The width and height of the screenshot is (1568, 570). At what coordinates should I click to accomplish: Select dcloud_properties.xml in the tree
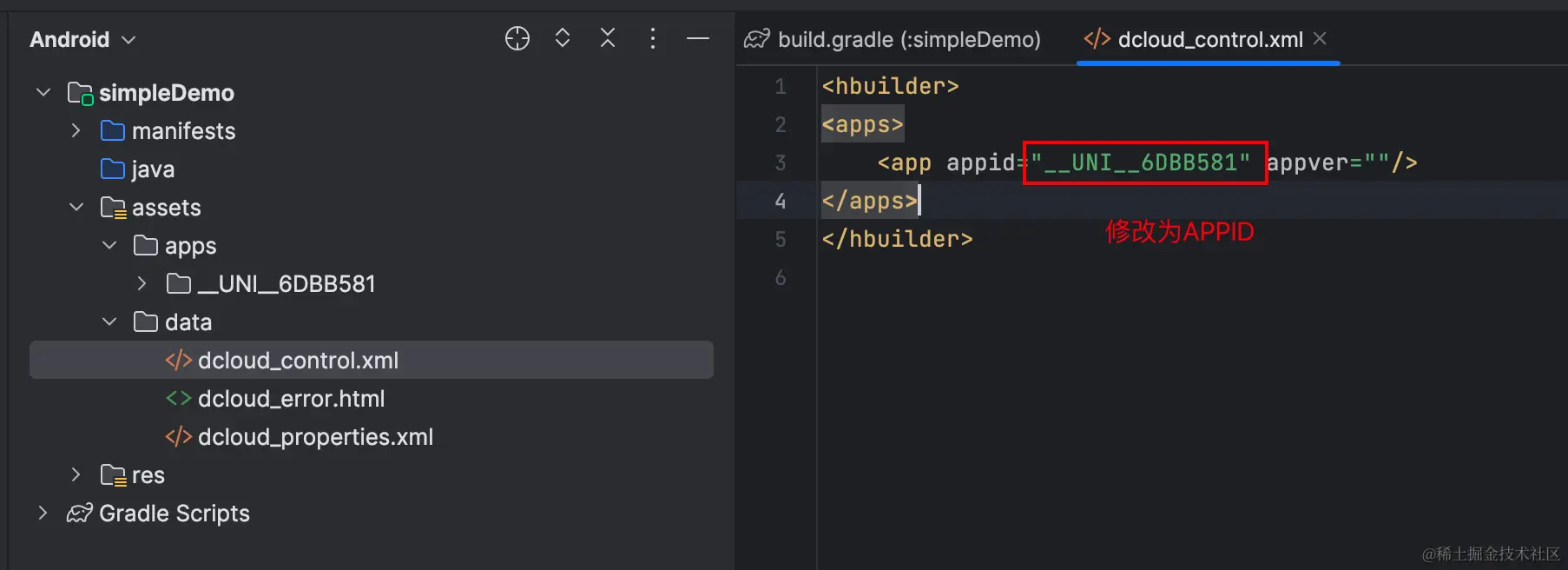314,437
